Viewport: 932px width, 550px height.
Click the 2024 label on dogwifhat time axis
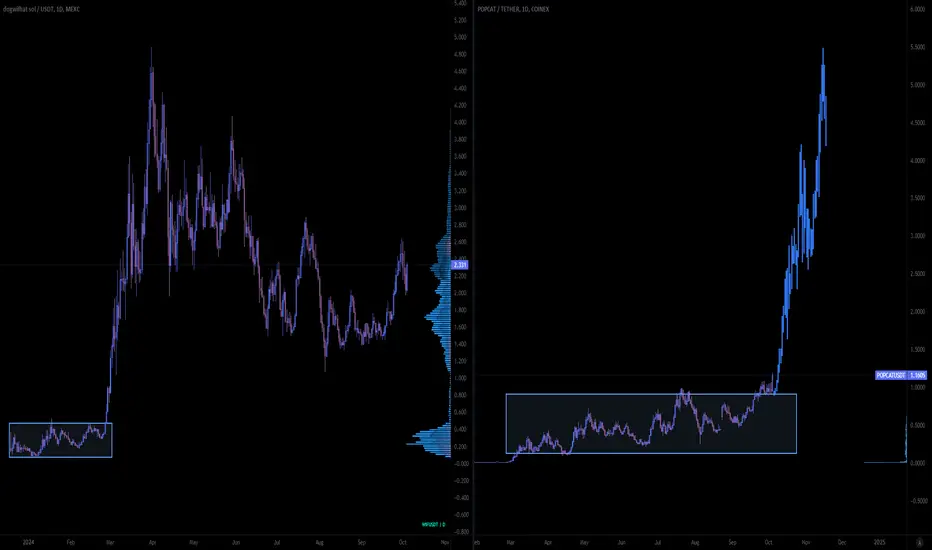(x=28, y=542)
